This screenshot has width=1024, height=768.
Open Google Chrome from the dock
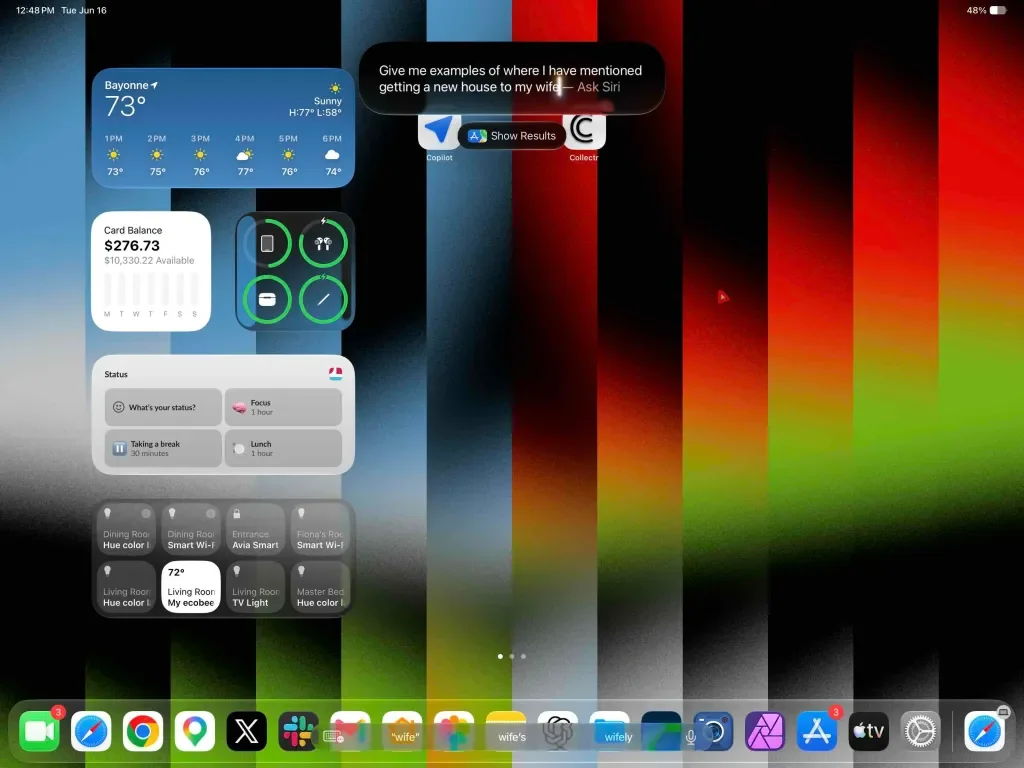[142, 731]
